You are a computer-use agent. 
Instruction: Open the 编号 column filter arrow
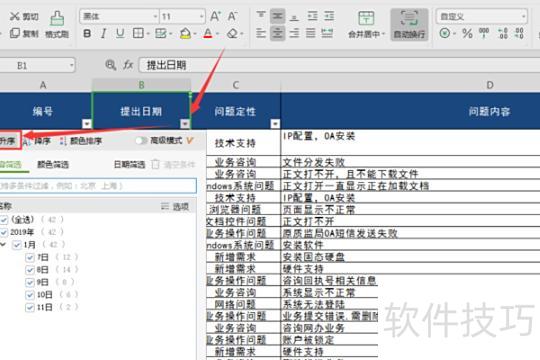(x=87, y=123)
